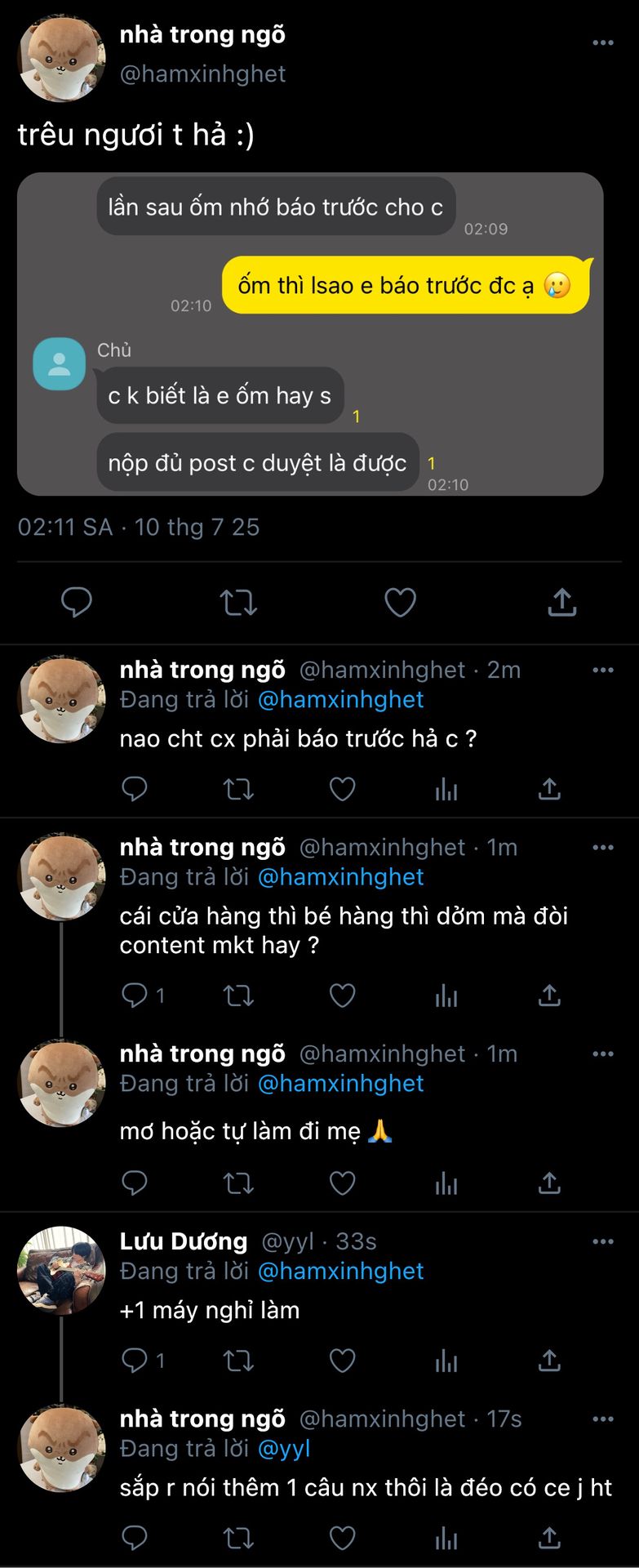This screenshot has width=639, height=1568.
Task: View analytics for the last reply
Action: coord(446,1539)
